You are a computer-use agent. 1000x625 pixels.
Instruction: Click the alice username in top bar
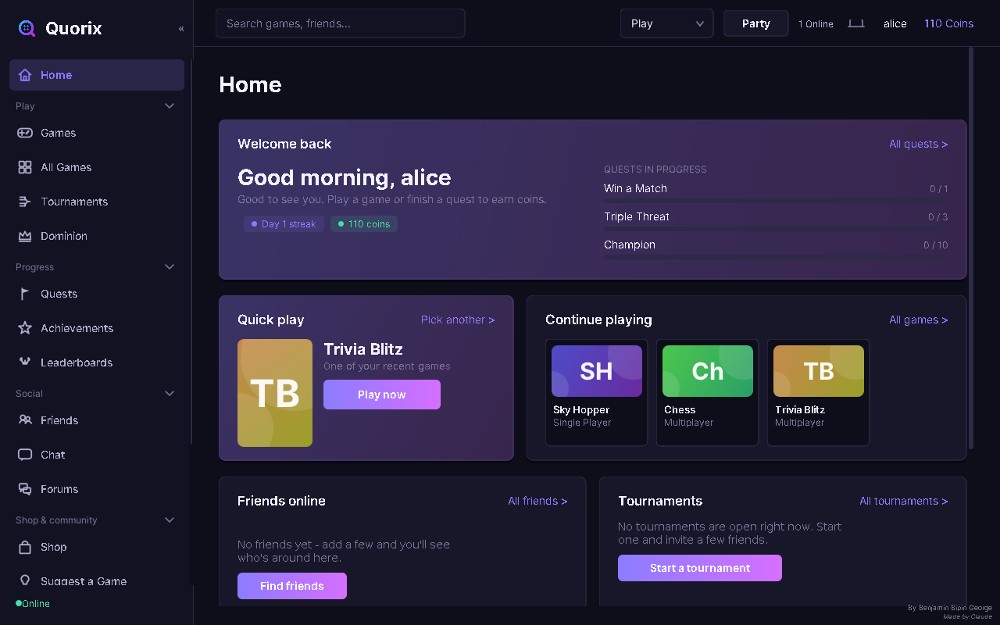click(x=895, y=24)
